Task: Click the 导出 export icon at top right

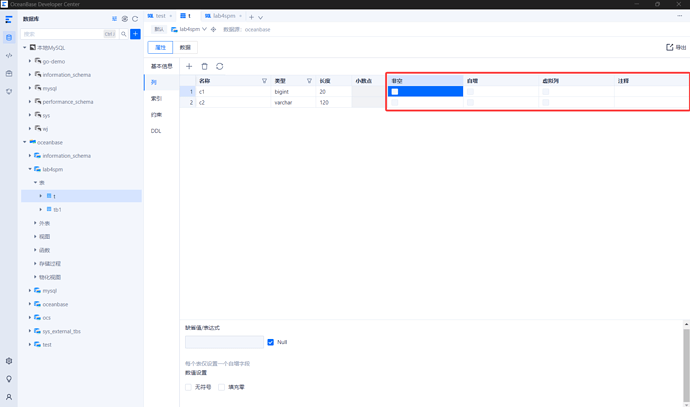Action: pos(676,47)
